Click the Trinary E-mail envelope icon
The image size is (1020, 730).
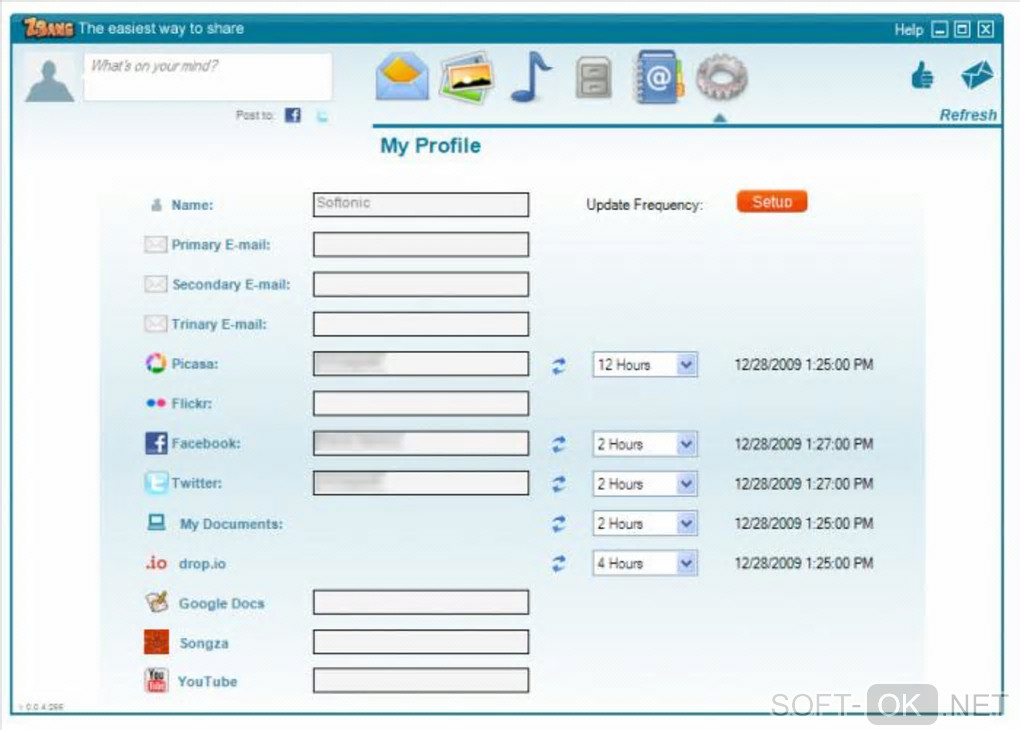point(155,324)
